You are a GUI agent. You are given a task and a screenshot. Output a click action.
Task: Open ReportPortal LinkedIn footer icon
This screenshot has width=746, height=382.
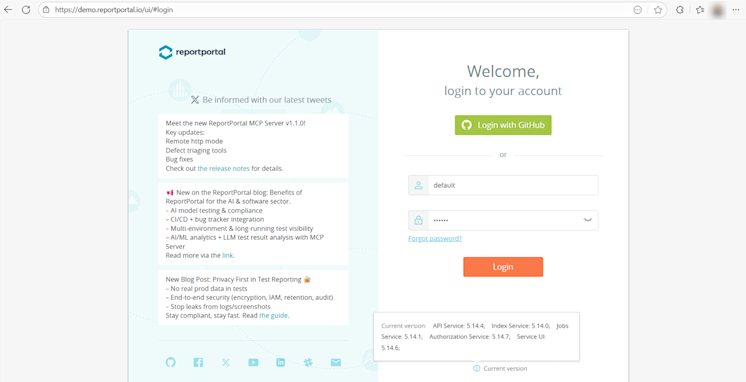(281, 362)
